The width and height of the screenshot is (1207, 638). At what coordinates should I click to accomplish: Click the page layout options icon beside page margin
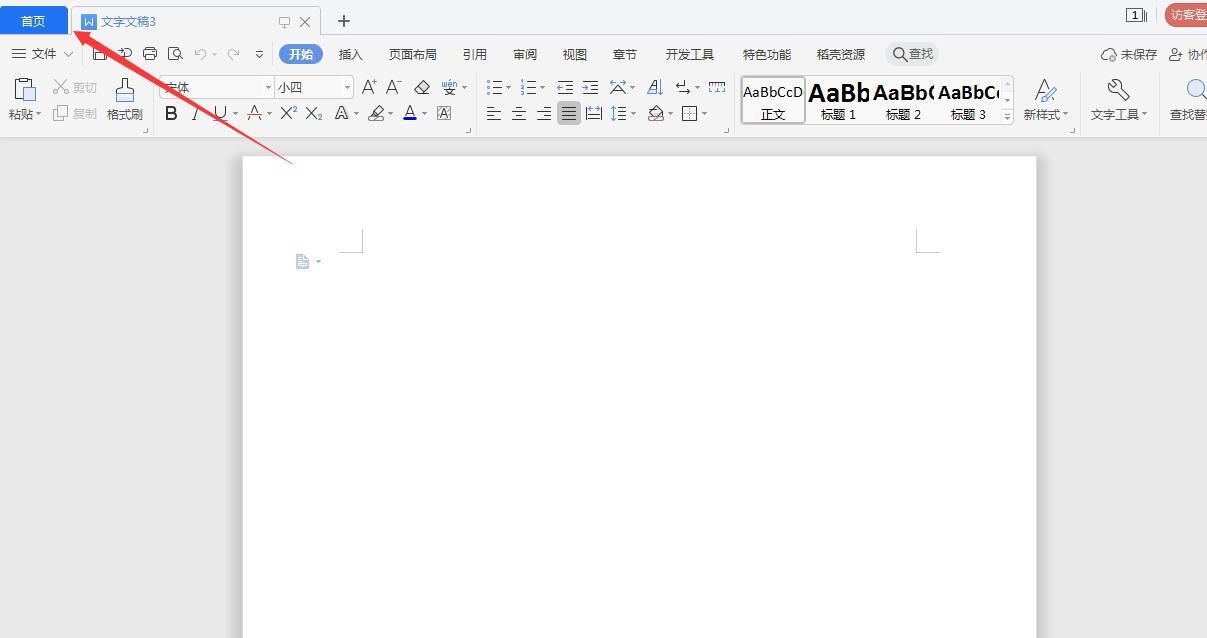pos(303,262)
